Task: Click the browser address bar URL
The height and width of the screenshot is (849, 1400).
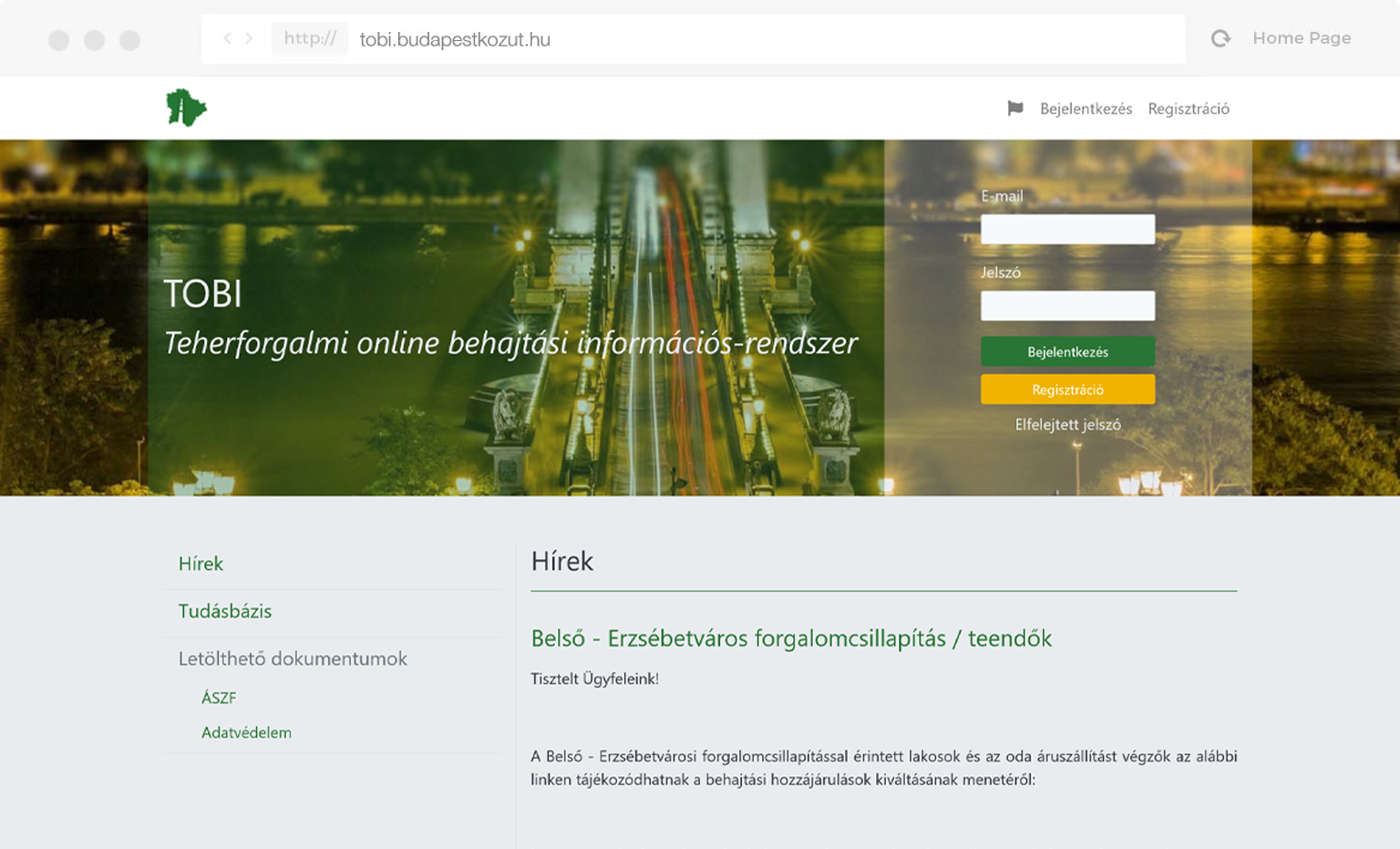Action: pos(455,39)
